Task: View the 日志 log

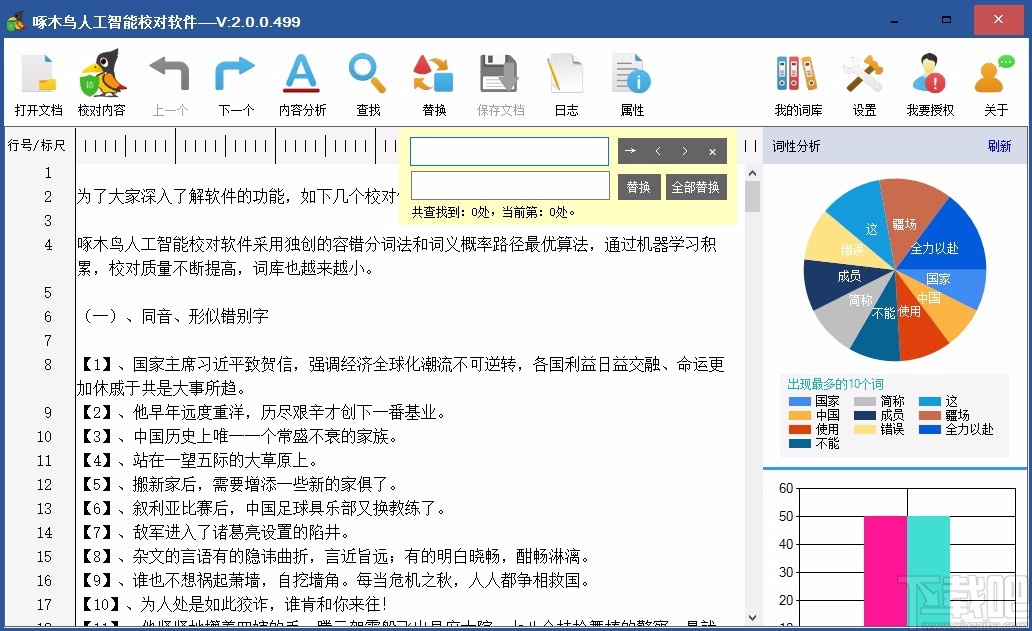Action: coord(565,83)
